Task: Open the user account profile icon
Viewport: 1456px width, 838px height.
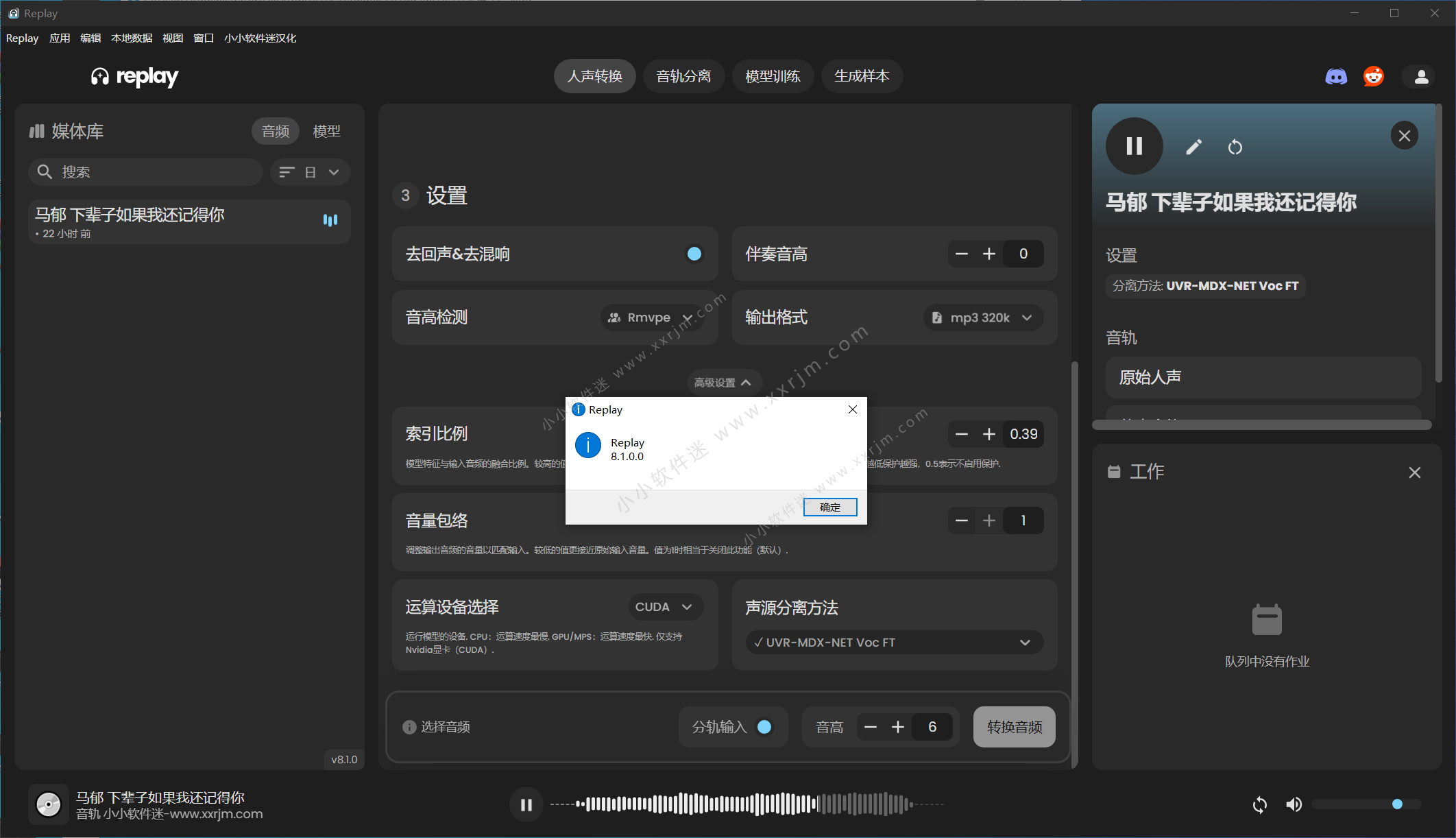Action: [x=1421, y=76]
